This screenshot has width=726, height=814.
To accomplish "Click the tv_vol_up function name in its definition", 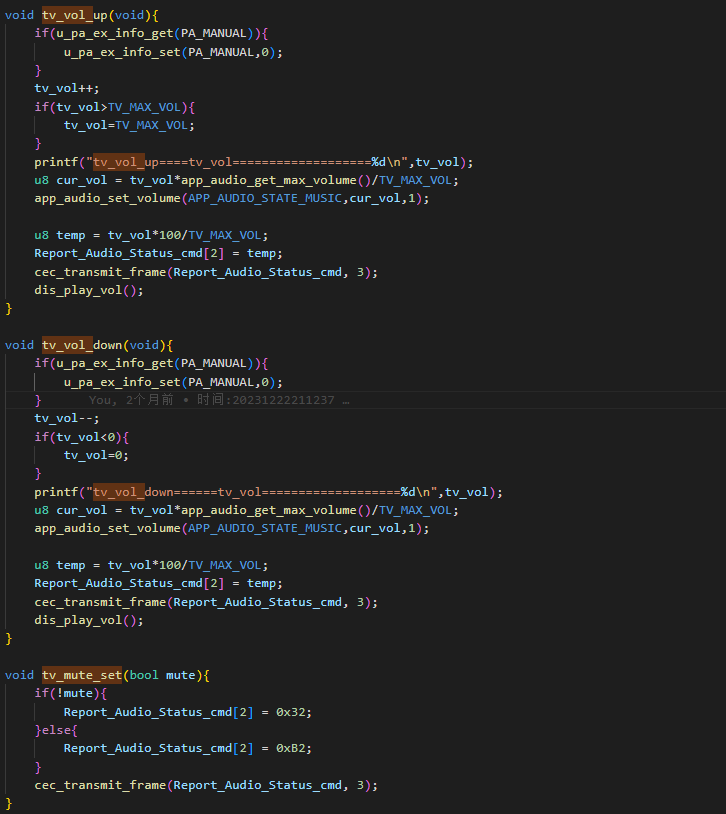I will pos(75,15).
